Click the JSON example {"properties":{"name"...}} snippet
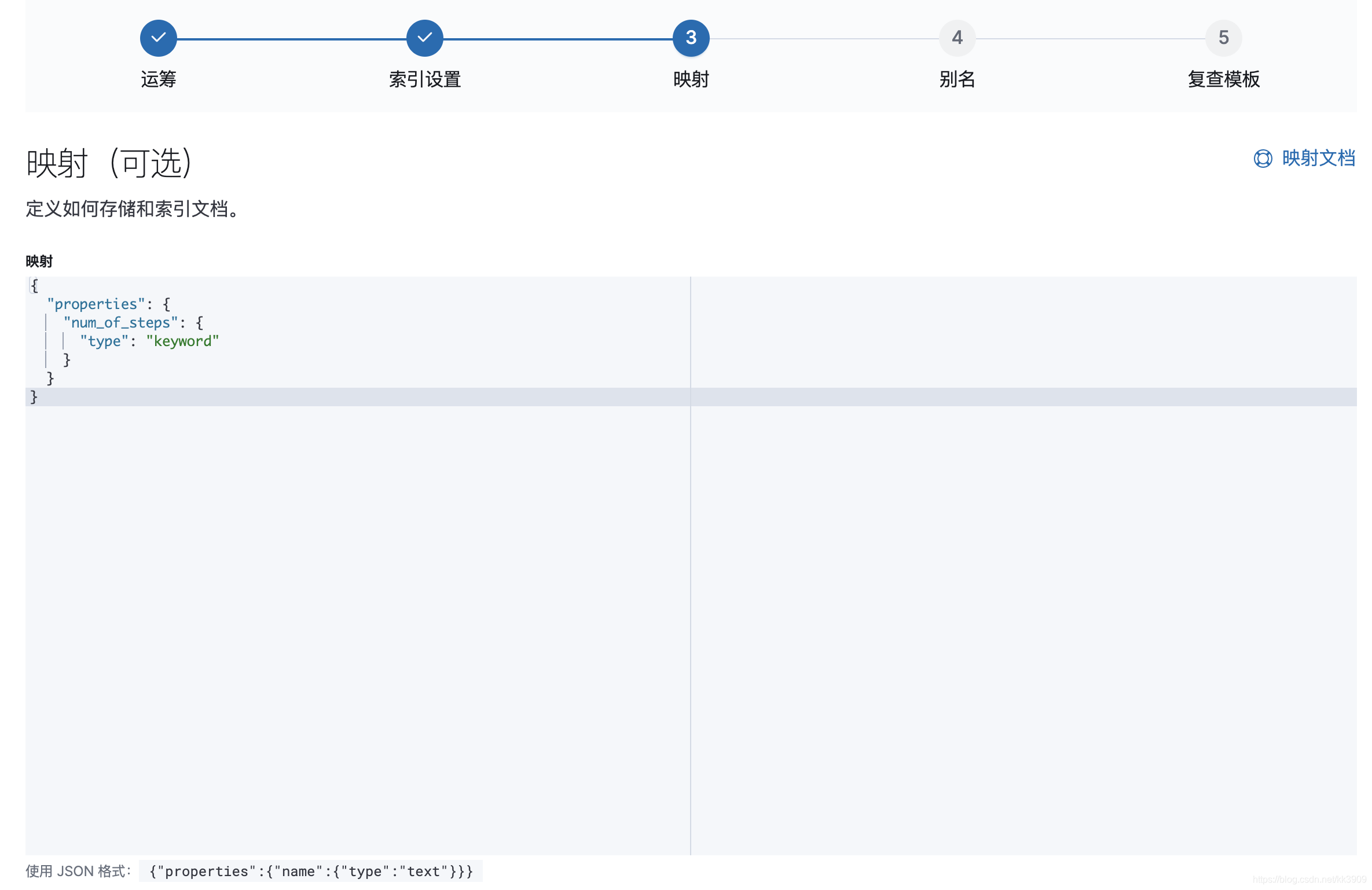Image resolution: width=1372 pixels, height=890 pixels. 311,871
